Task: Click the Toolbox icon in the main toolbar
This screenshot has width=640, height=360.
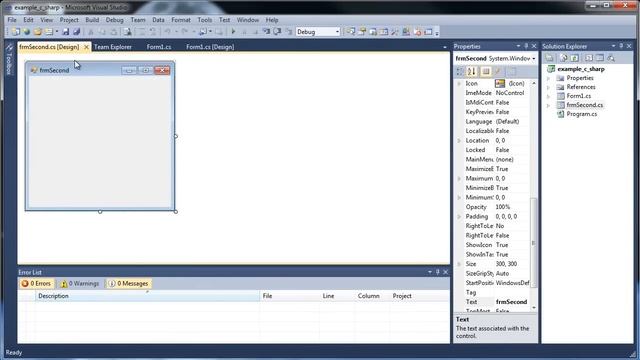Action: (395, 31)
